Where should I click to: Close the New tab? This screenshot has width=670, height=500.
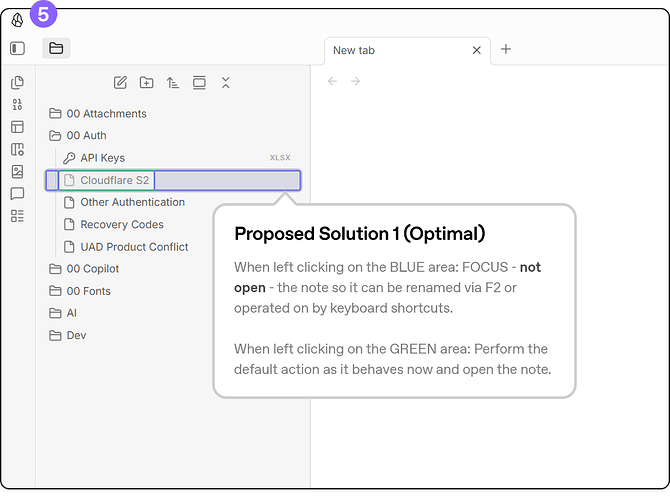click(x=477, y=50)
